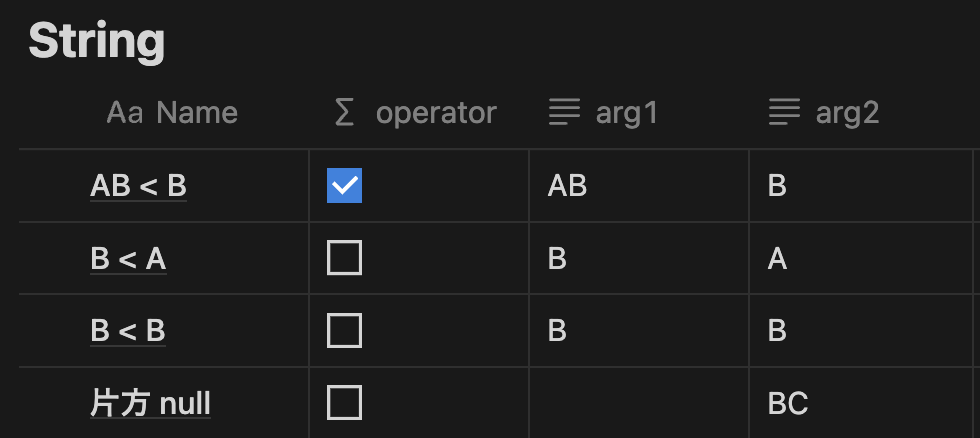
Task: Open the operator column header menu
Action: point(419,113)
